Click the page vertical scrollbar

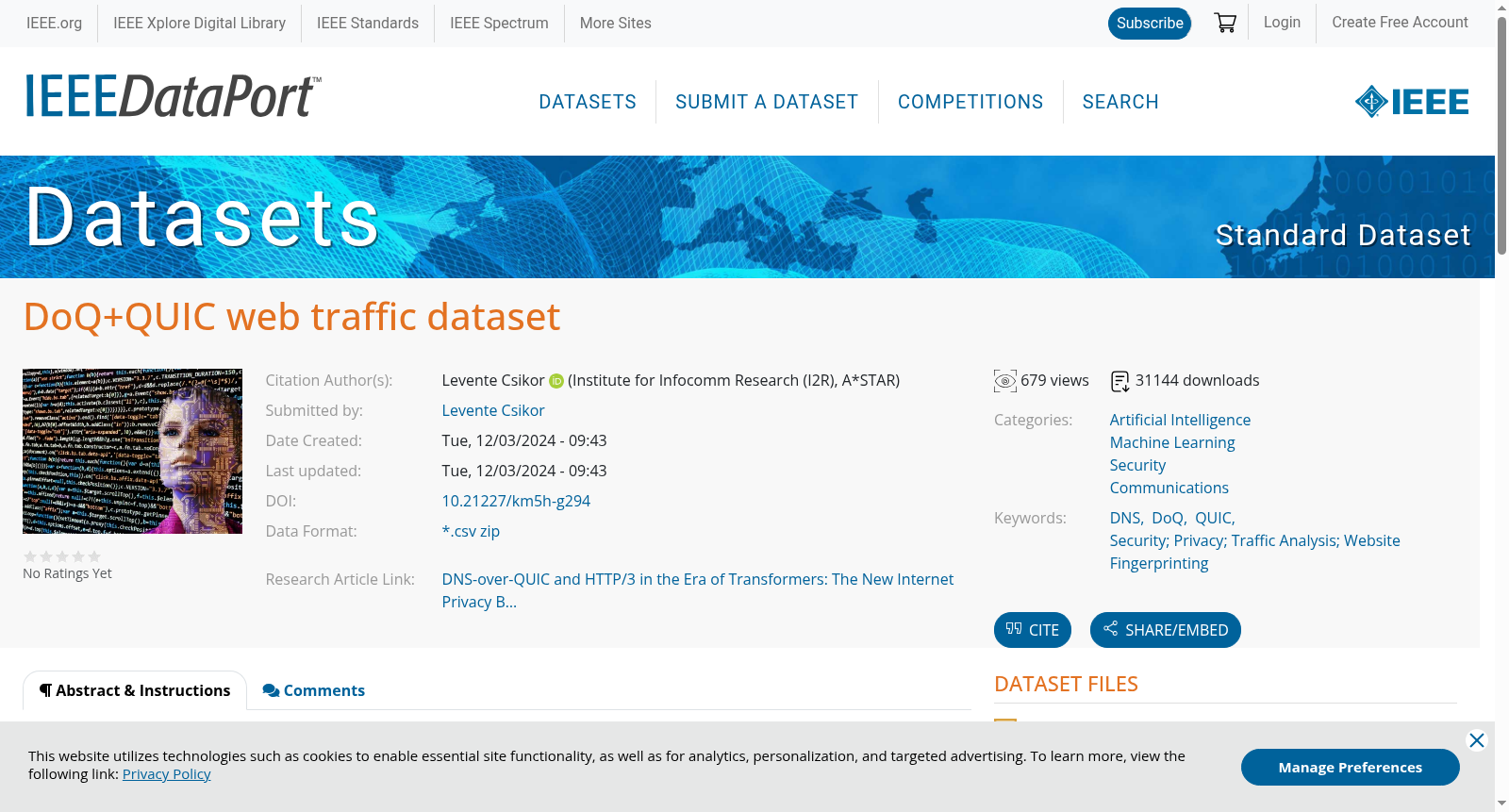pos(1501,137)
